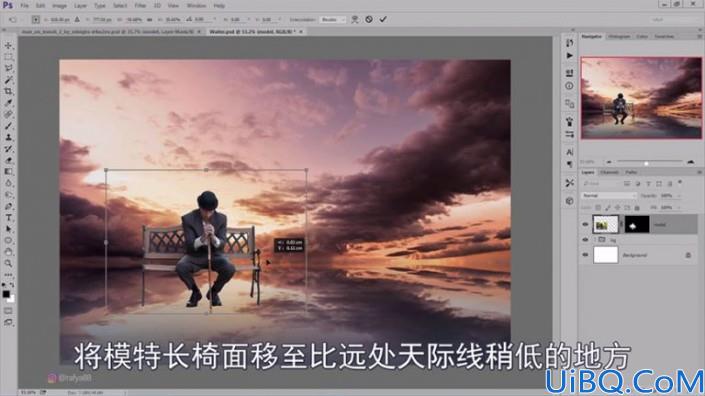This screenshot has height=396, width=705.
Task: Select the Path Selection tool
Action: pyautogui.click(x=9, y=229)
